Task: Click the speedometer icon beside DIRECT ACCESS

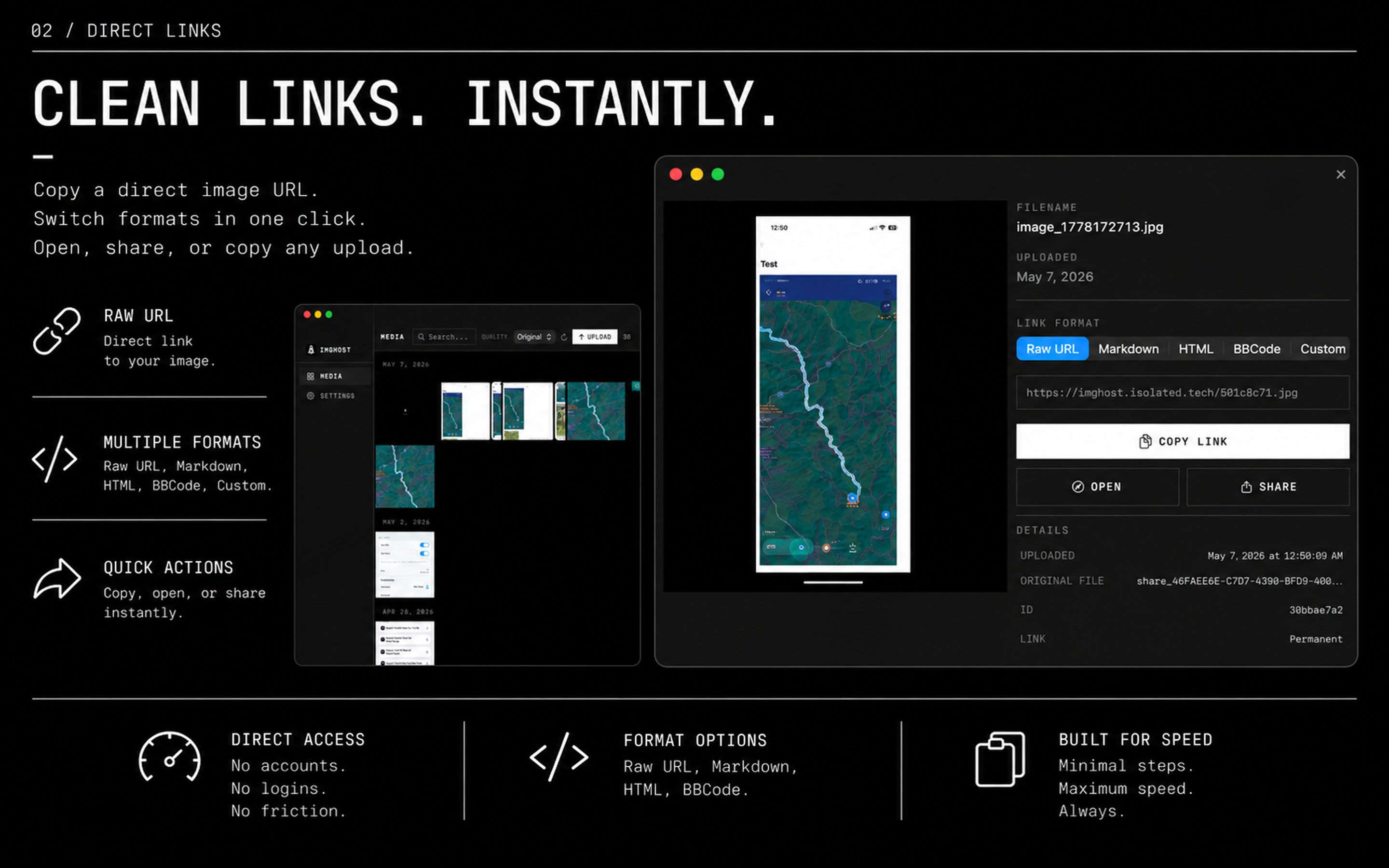Action: 169,757
